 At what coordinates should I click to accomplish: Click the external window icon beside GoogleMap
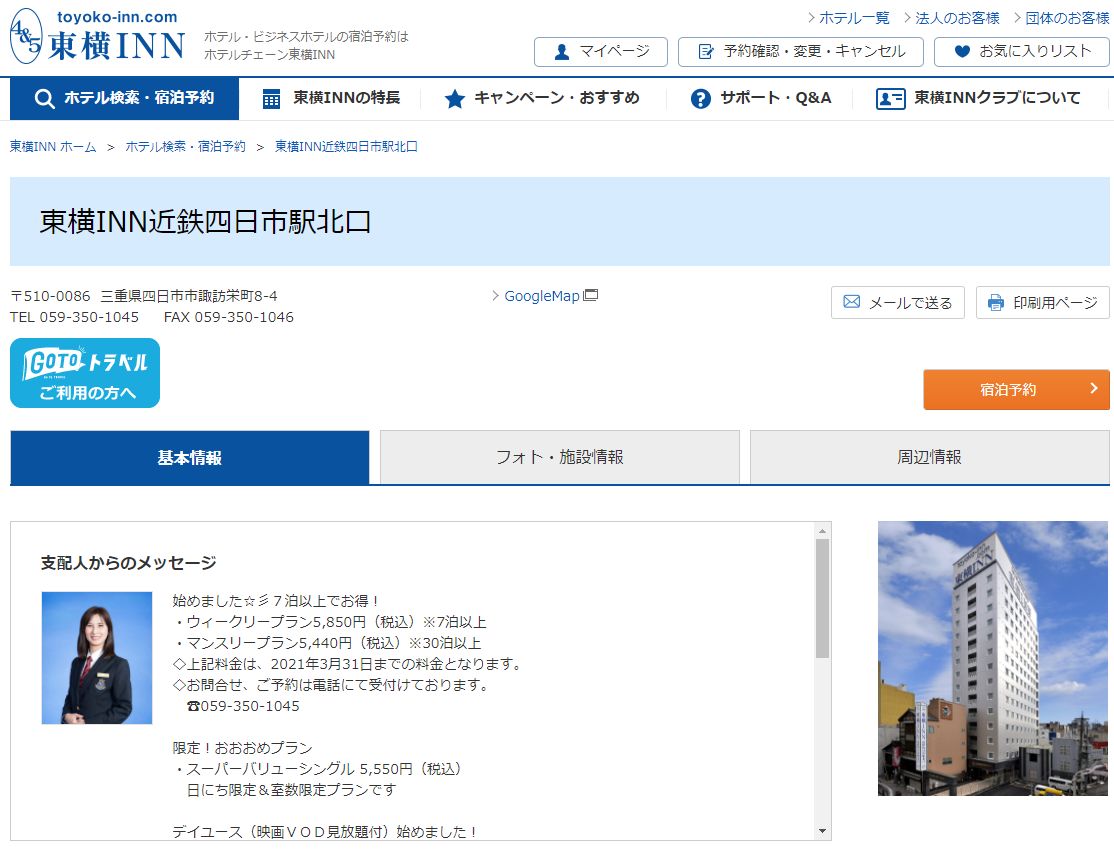pos(590,295)
